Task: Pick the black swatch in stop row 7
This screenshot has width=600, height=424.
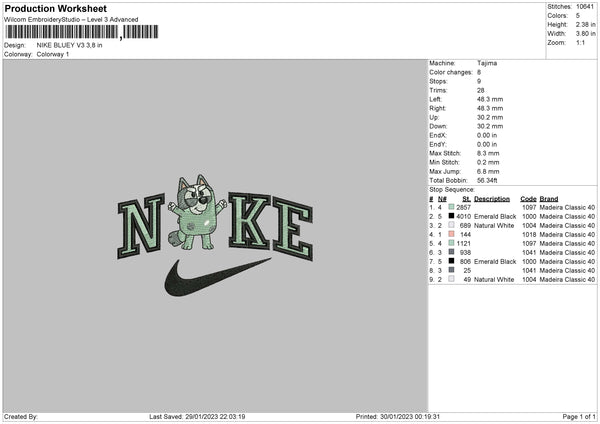Action: point(452,261)
